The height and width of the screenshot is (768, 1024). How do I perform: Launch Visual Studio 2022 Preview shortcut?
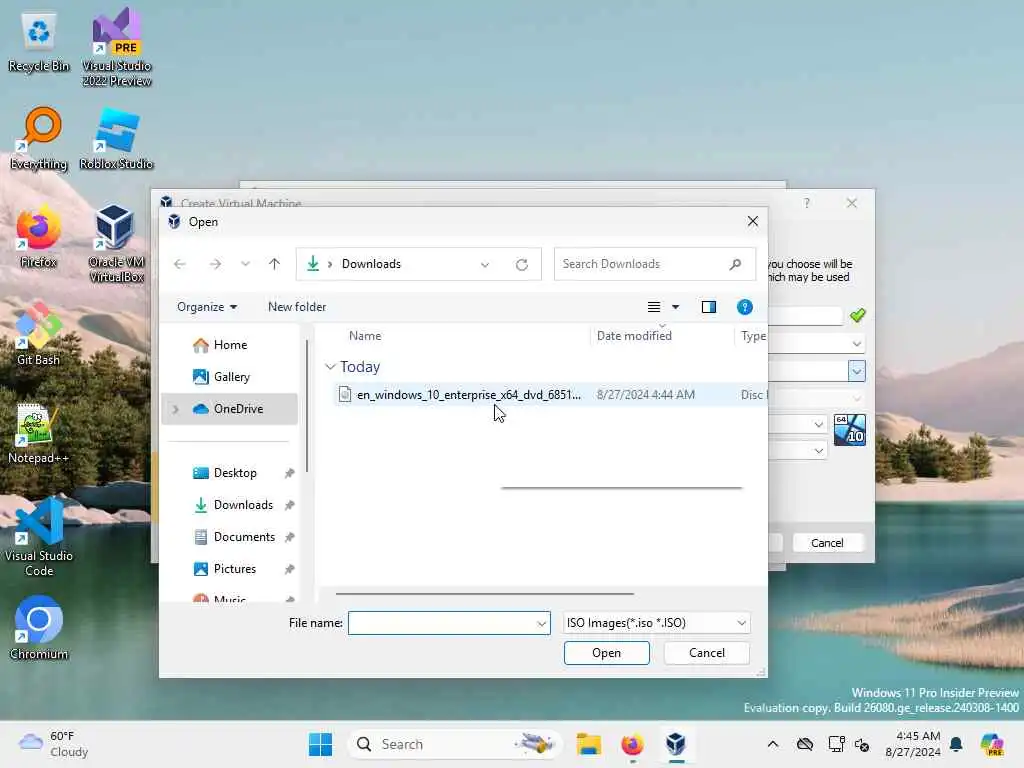(116, 47)
